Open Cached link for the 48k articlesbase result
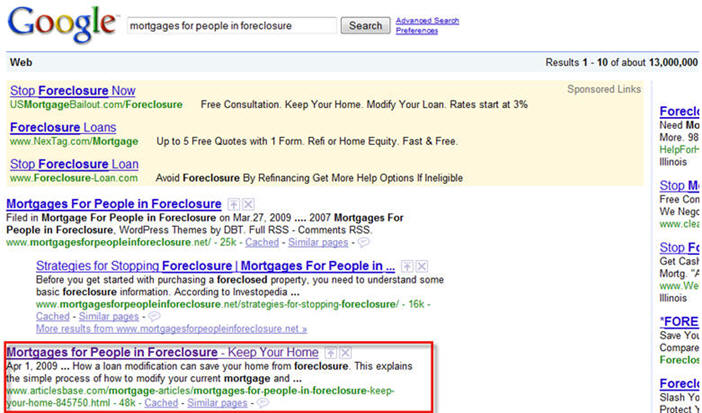The image size is (702, 413). pos(161,403)
